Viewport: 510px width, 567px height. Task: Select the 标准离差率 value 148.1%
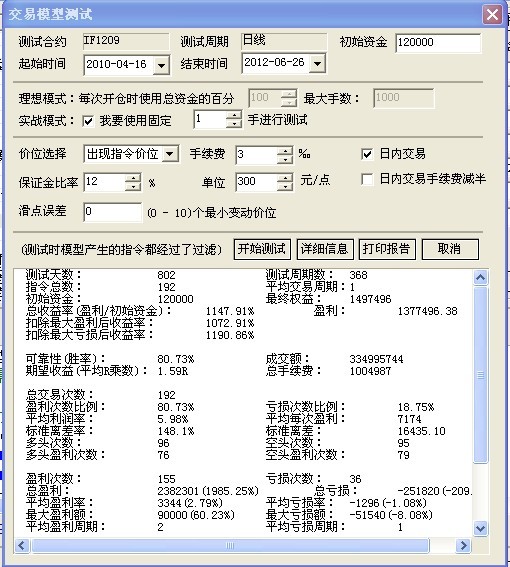176,431
